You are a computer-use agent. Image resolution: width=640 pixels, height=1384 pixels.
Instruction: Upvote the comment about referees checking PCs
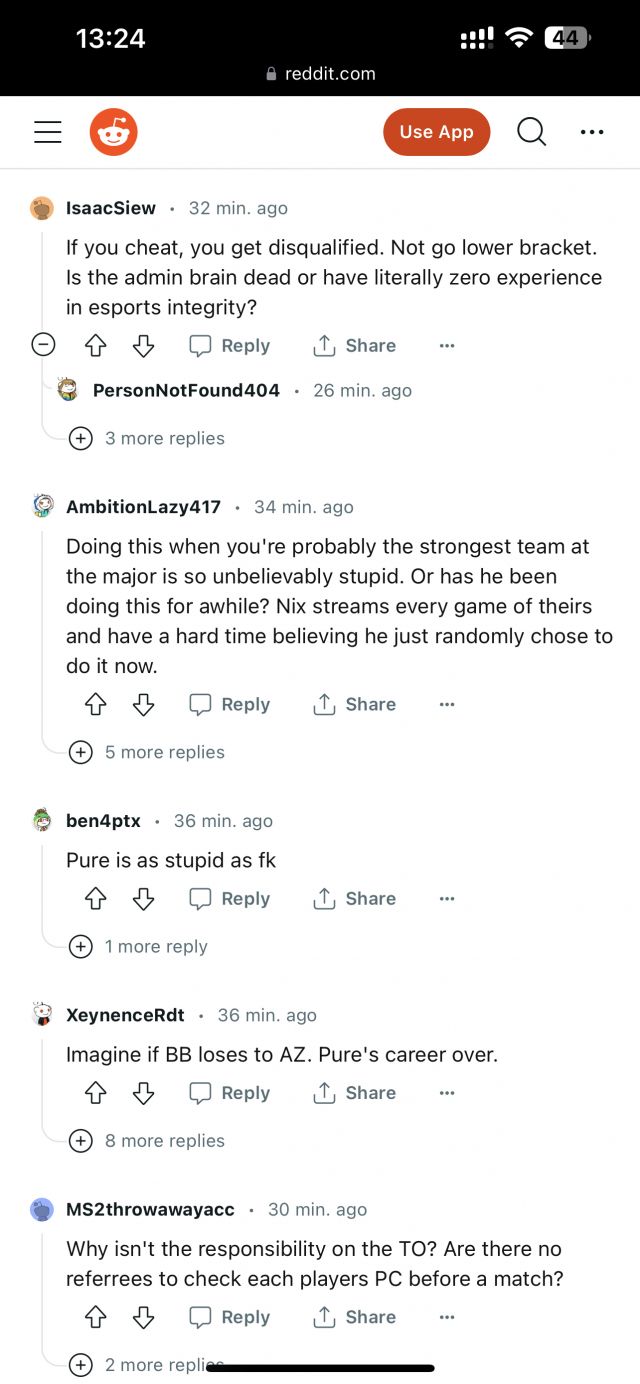click(x=95, y=1317)
